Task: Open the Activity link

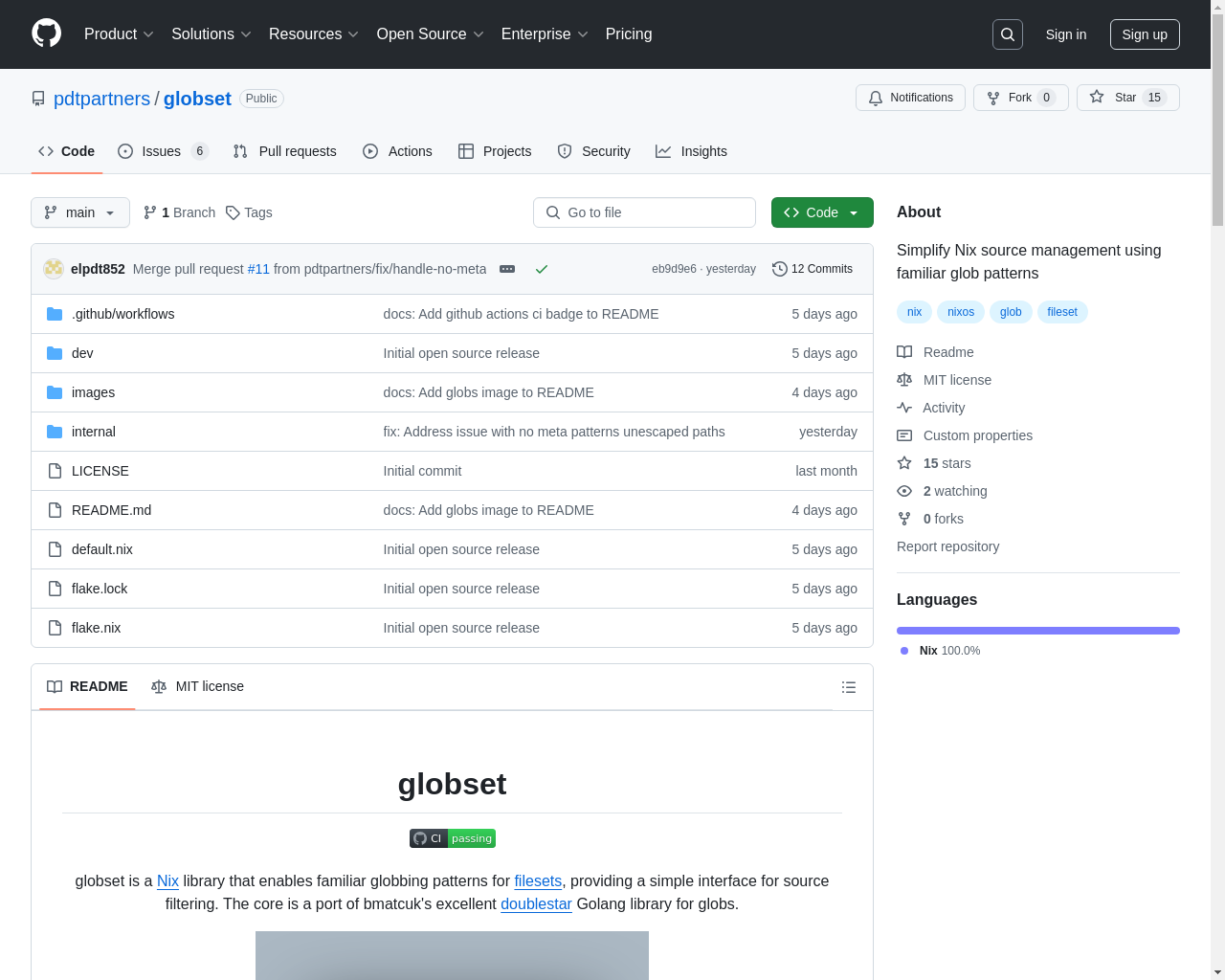Action: (930, 408)
